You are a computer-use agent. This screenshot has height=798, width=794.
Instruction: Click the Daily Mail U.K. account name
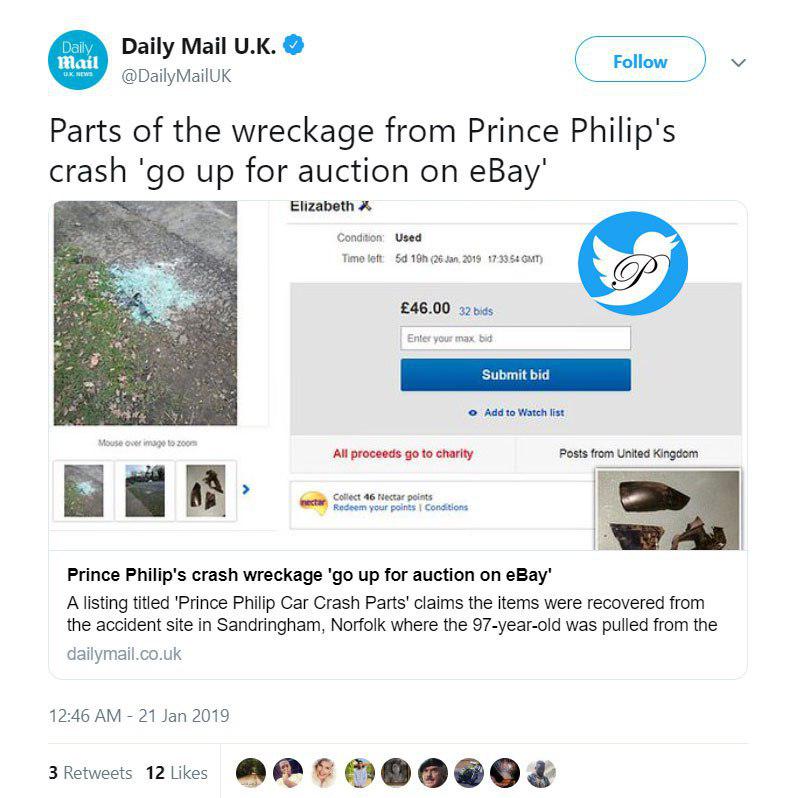click(198, 47)
